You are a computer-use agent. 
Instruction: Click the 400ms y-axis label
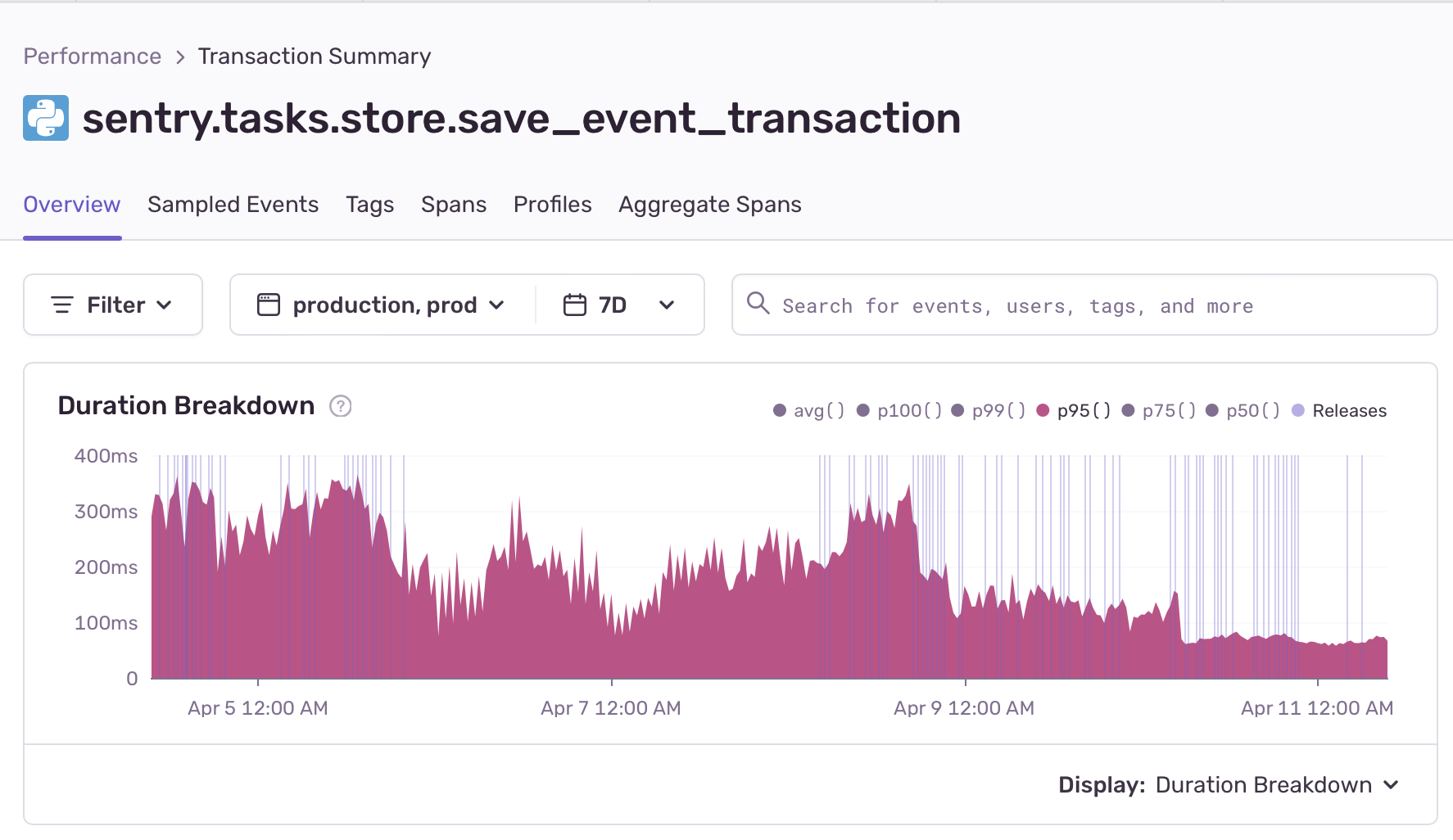point(106,456)
